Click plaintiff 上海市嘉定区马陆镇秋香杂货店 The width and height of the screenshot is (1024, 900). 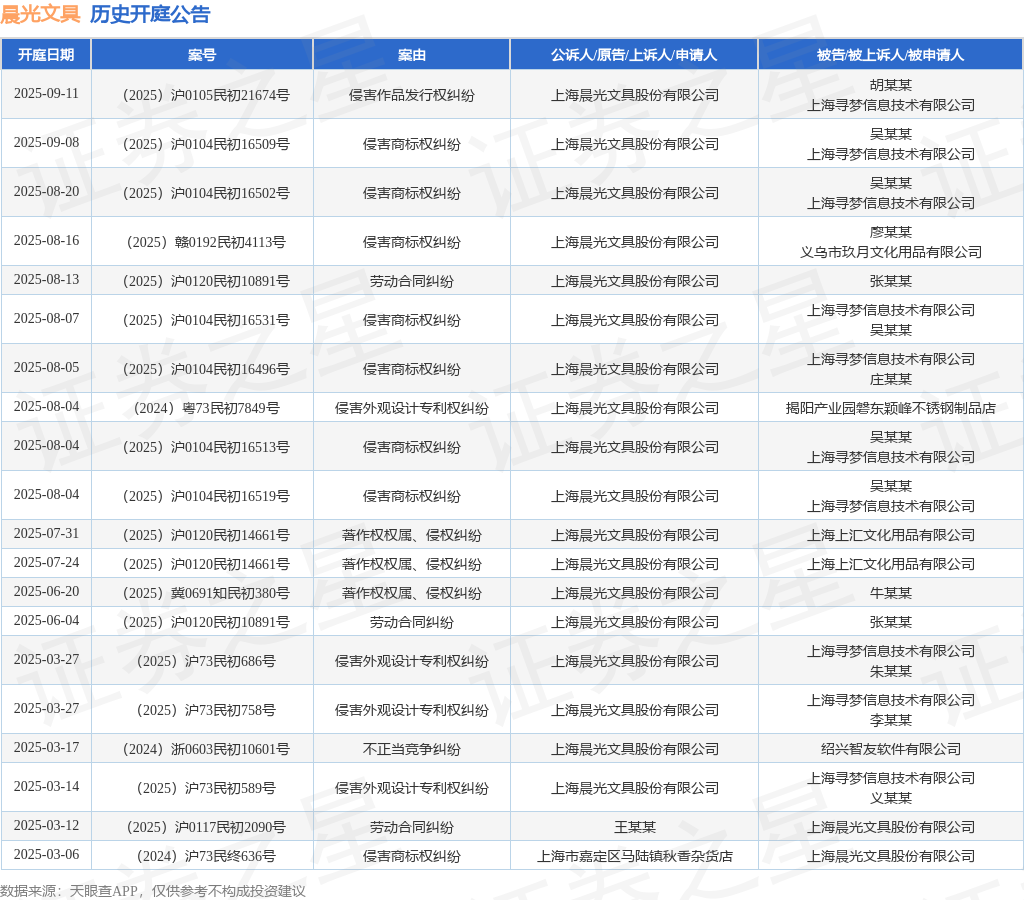pyautogui.click(x=634, y=856)
